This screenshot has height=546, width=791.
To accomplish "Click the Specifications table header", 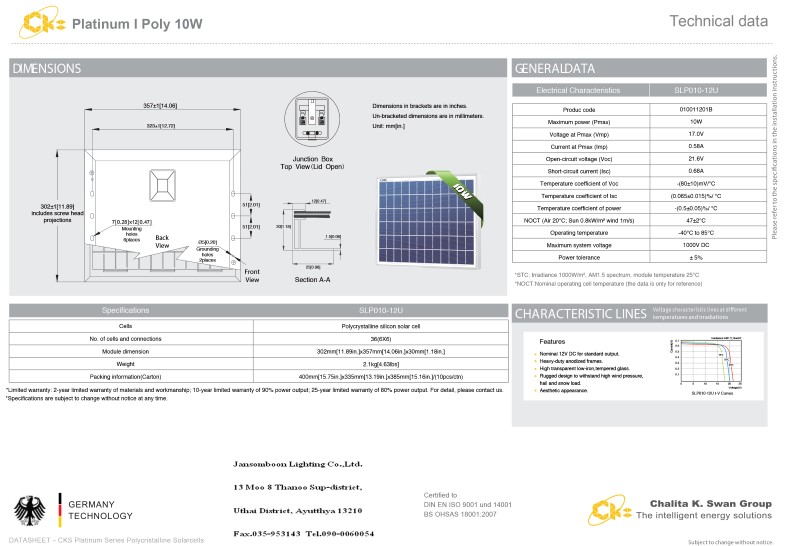I will click(258, 310).
